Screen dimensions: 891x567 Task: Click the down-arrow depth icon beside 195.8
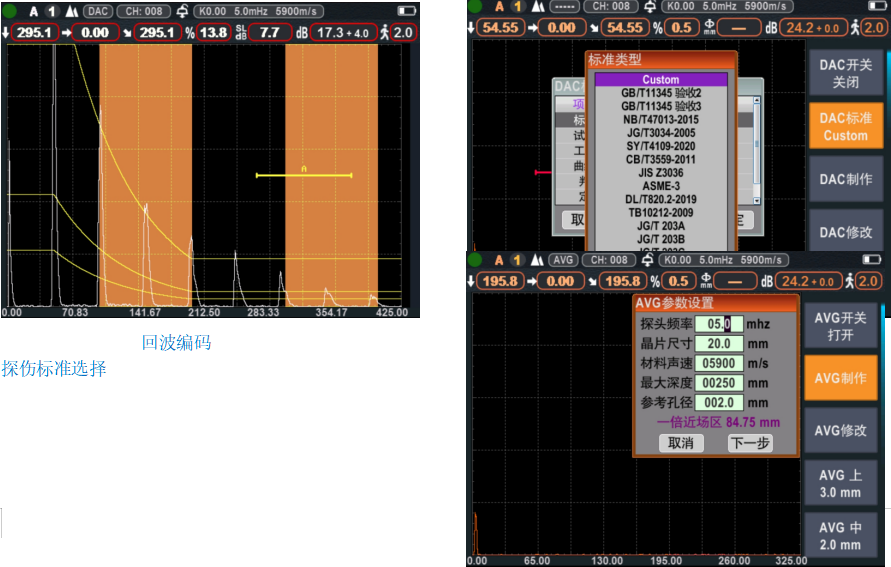click(x=471, y=281)
